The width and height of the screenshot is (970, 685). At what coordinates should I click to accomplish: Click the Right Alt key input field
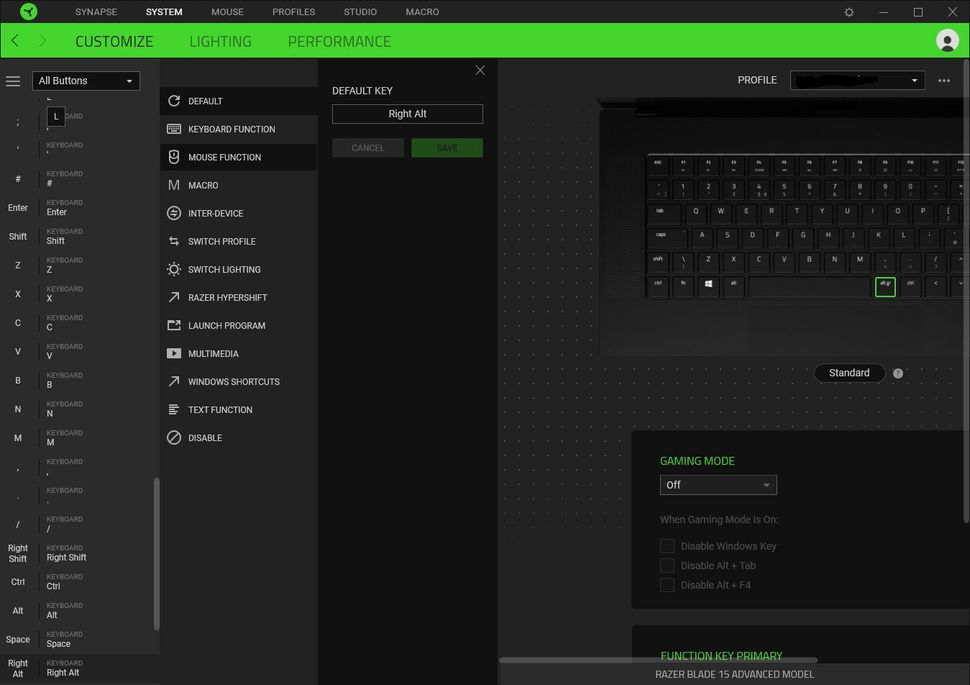407,113
